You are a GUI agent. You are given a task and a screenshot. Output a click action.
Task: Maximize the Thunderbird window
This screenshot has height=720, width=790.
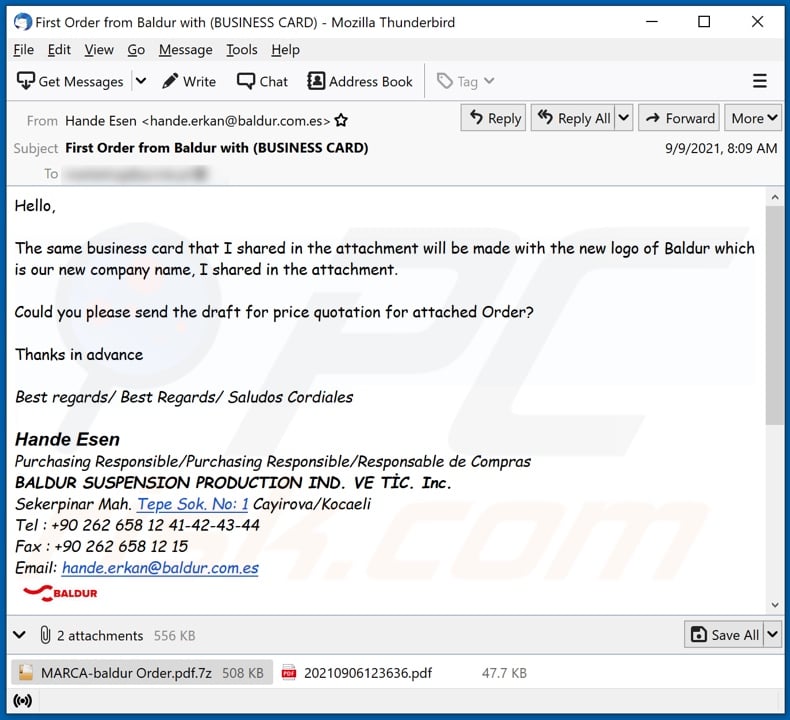coord(704,22)
